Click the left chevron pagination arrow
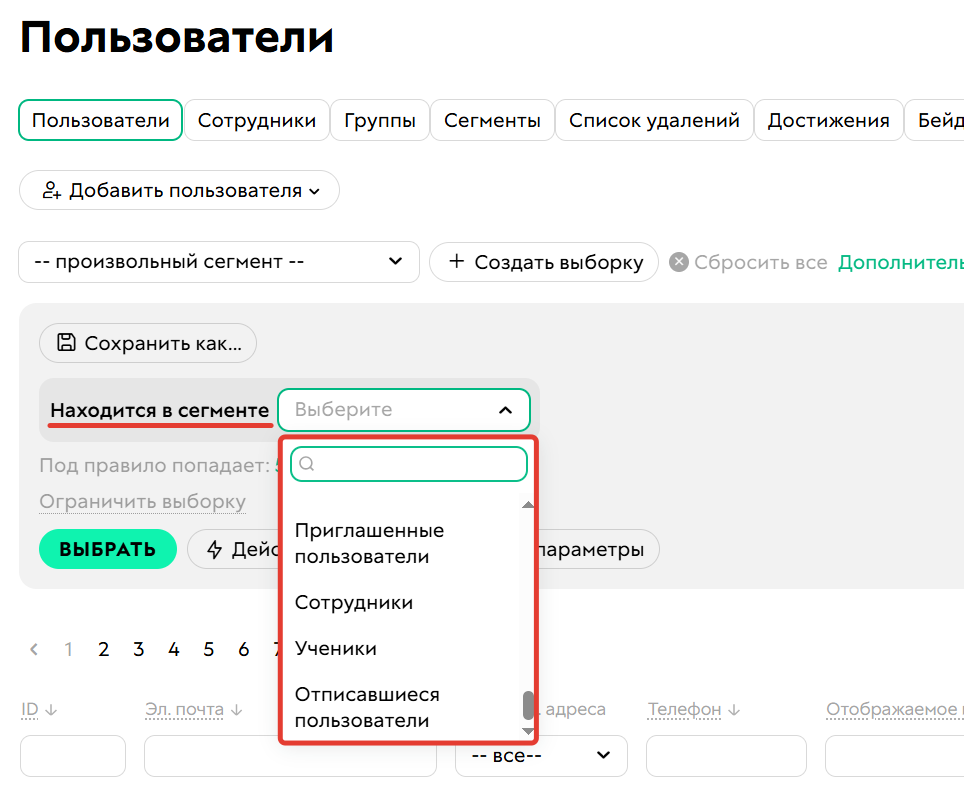Viewport: 964px width, 792px height. point(33,649)
